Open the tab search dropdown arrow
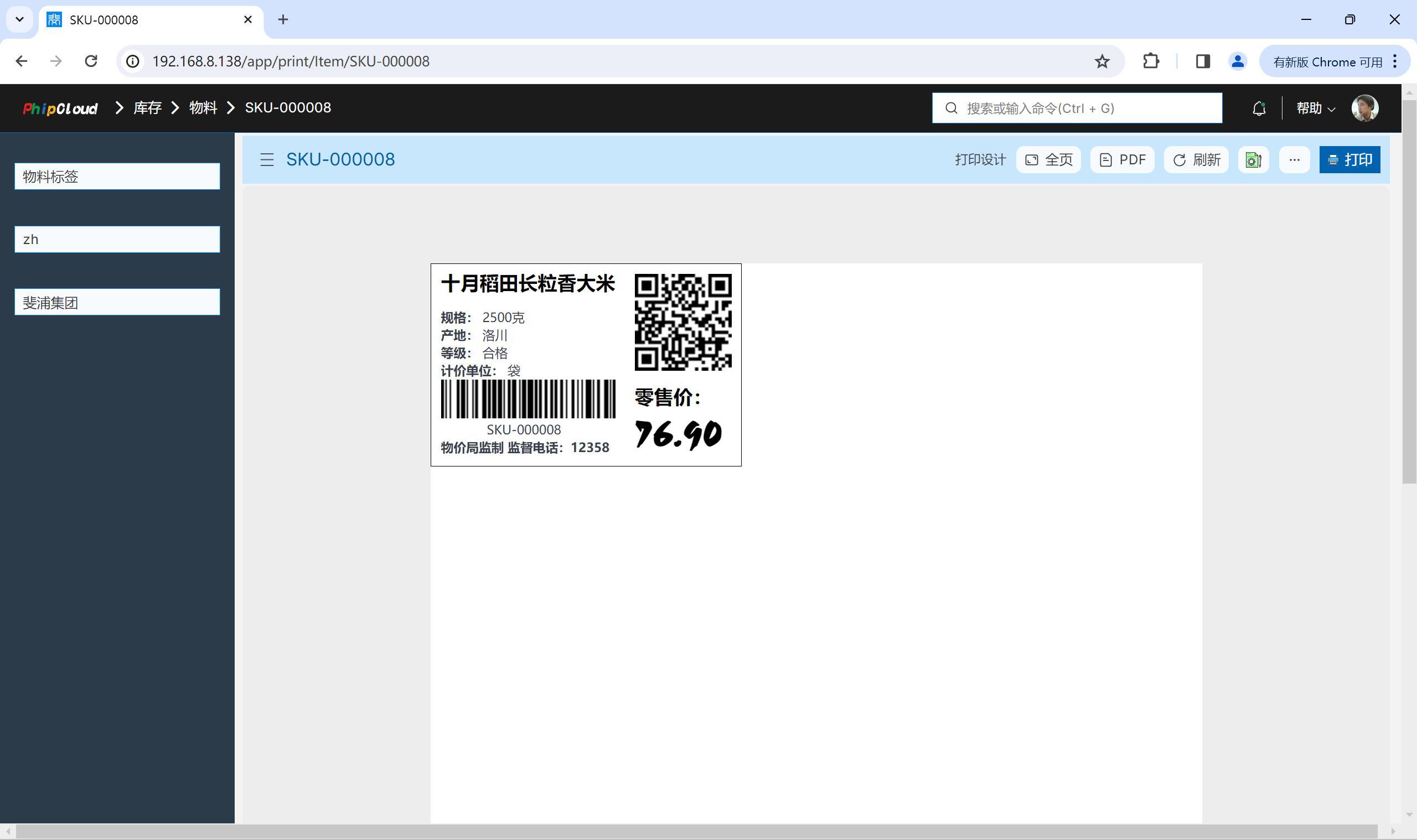 coord(20,20)
